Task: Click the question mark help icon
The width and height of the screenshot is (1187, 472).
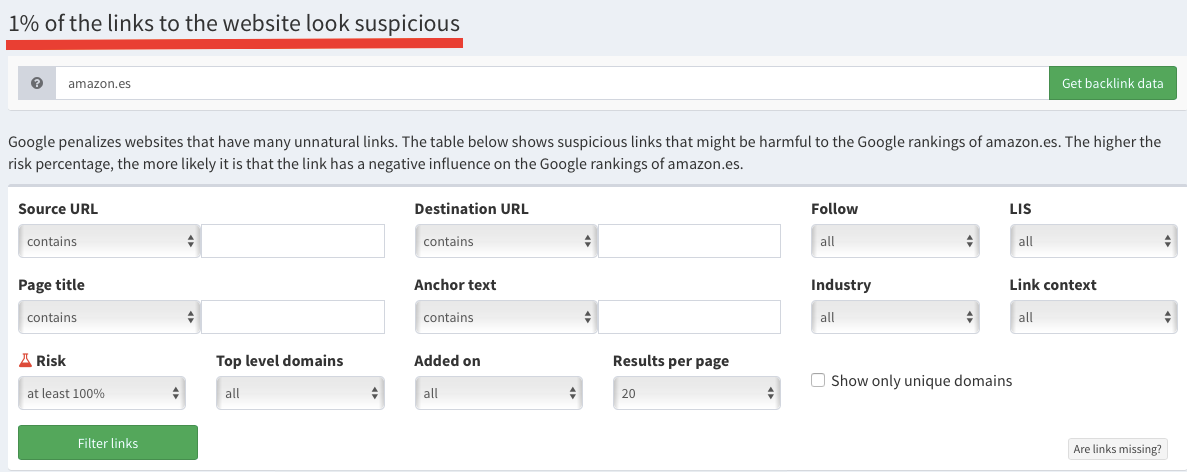Action: (37, 84)
